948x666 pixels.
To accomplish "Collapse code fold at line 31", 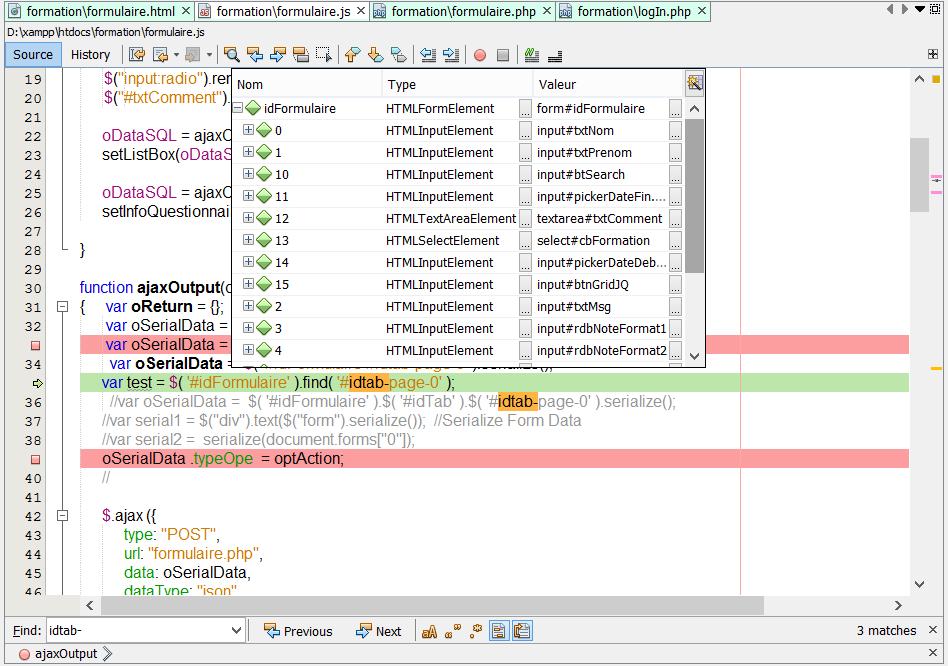I will 62,306.
